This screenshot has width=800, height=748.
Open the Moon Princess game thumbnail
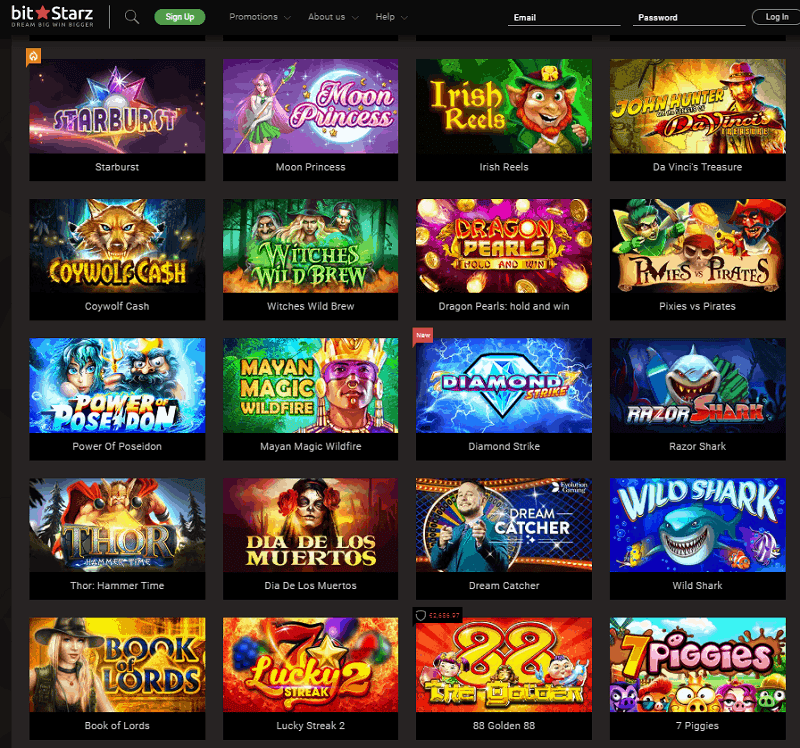point(310,106)
